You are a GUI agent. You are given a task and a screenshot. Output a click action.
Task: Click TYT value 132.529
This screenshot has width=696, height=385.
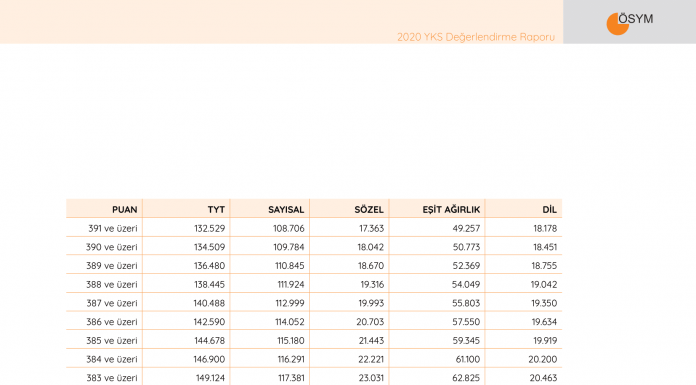click(210, 228)
